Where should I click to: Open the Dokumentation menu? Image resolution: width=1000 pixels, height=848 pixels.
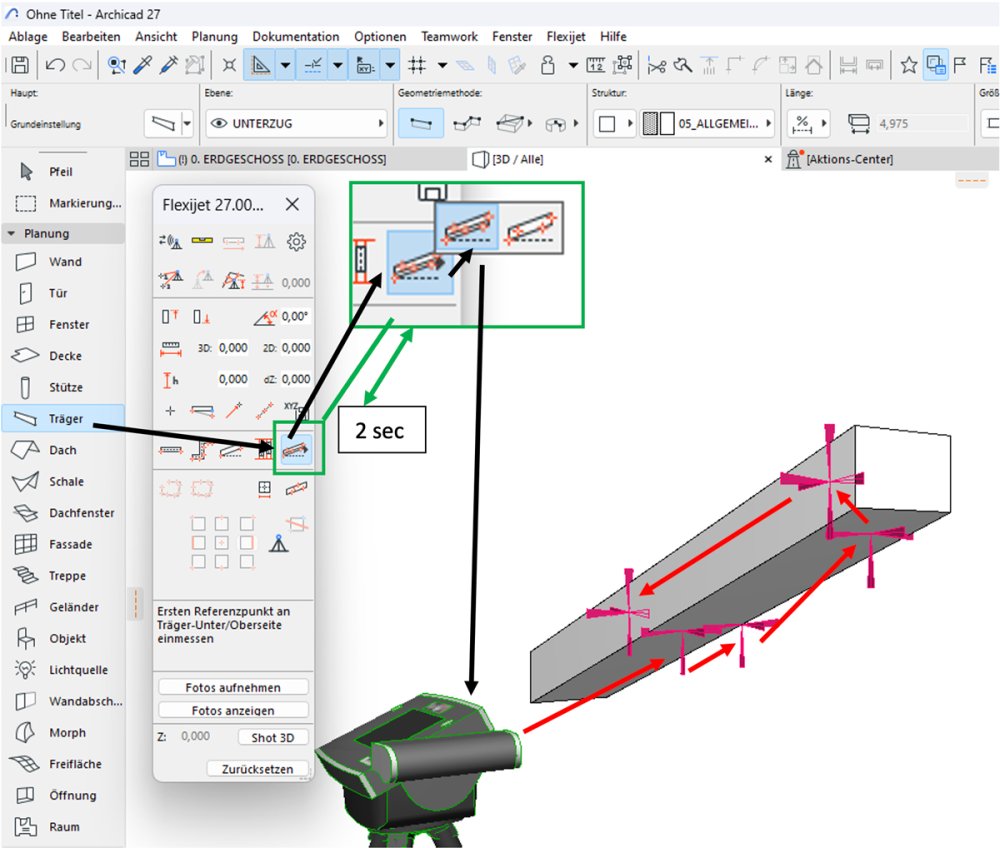click(x=295, y=36)
